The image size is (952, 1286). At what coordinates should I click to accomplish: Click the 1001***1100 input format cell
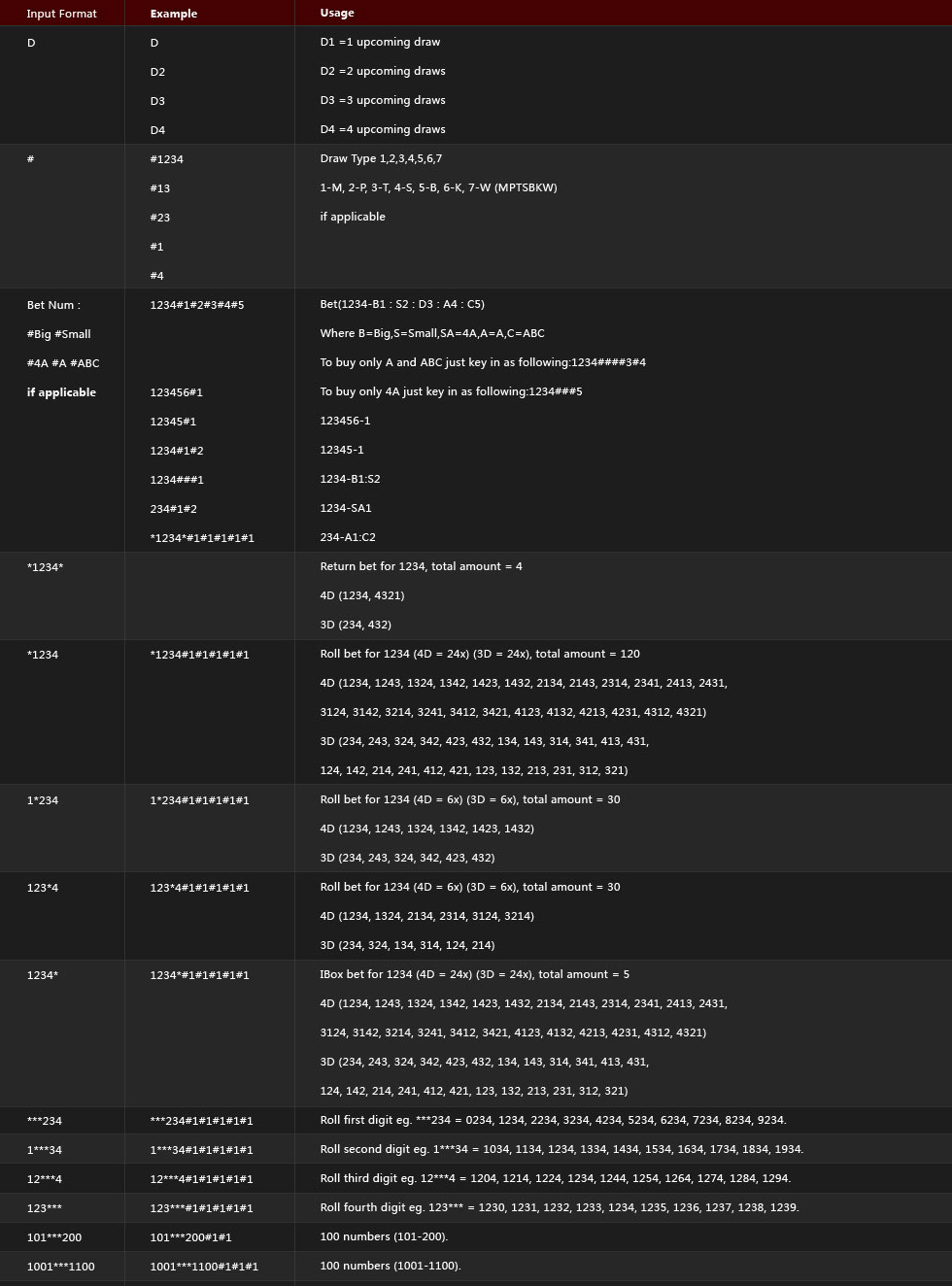61,1267
